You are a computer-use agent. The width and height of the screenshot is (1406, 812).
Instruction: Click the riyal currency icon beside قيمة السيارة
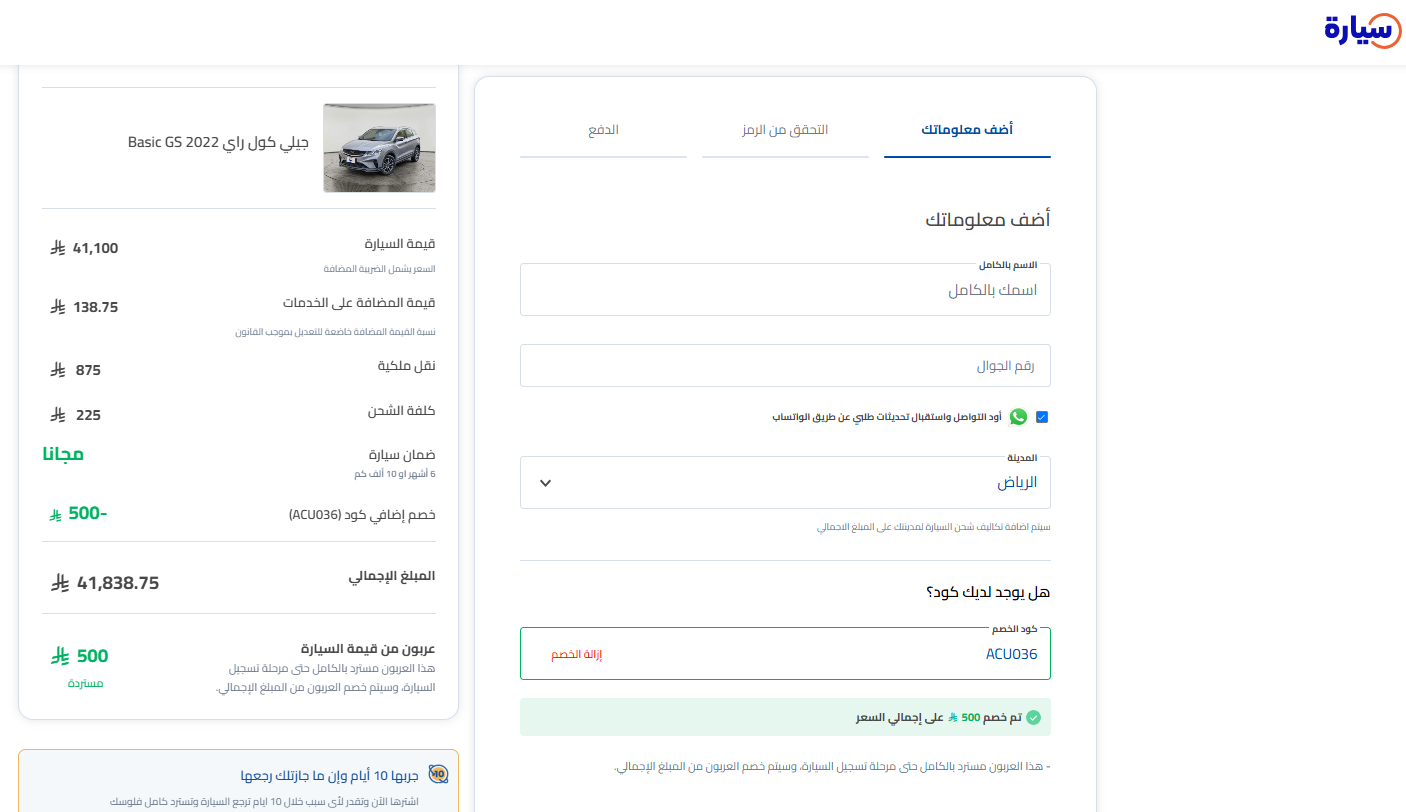coord(57,247)
